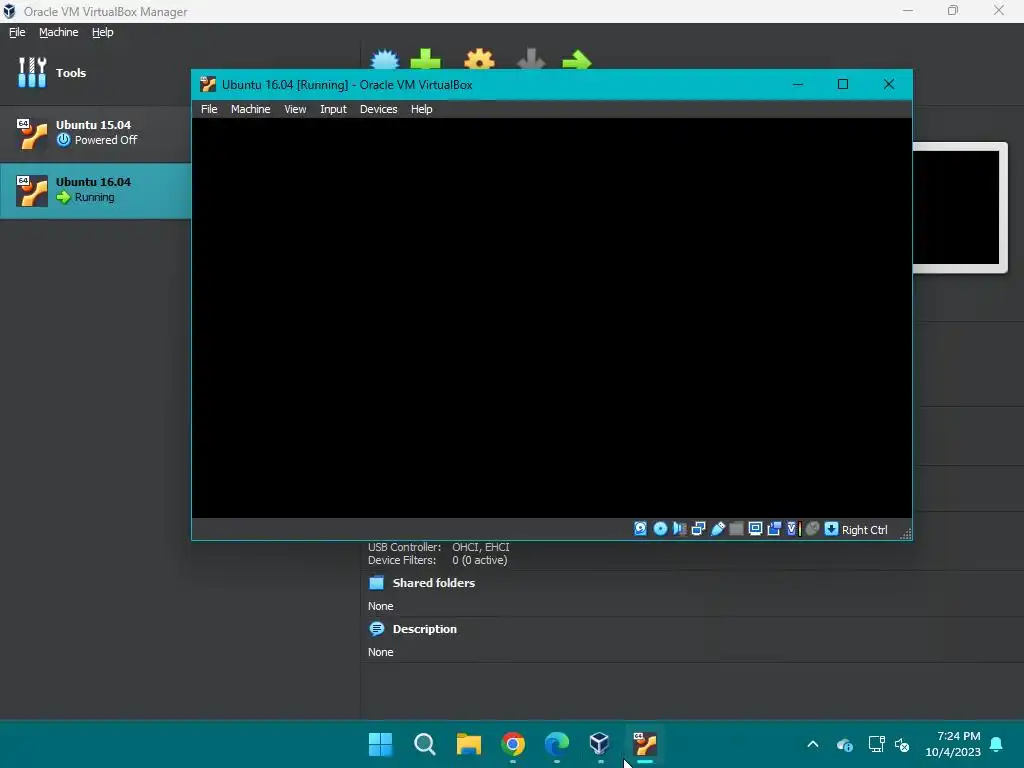Click Right Ctrl host key label
The width and height of the screenshot is (1024, 768).
tap(864, 530)
